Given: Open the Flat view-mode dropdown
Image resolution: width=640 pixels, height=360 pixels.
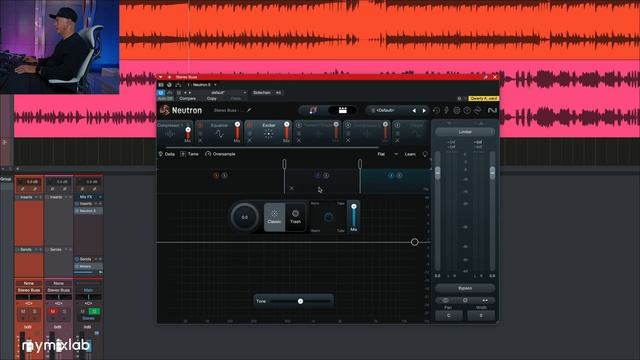Looking at the screenshot, I should [387, 154].
